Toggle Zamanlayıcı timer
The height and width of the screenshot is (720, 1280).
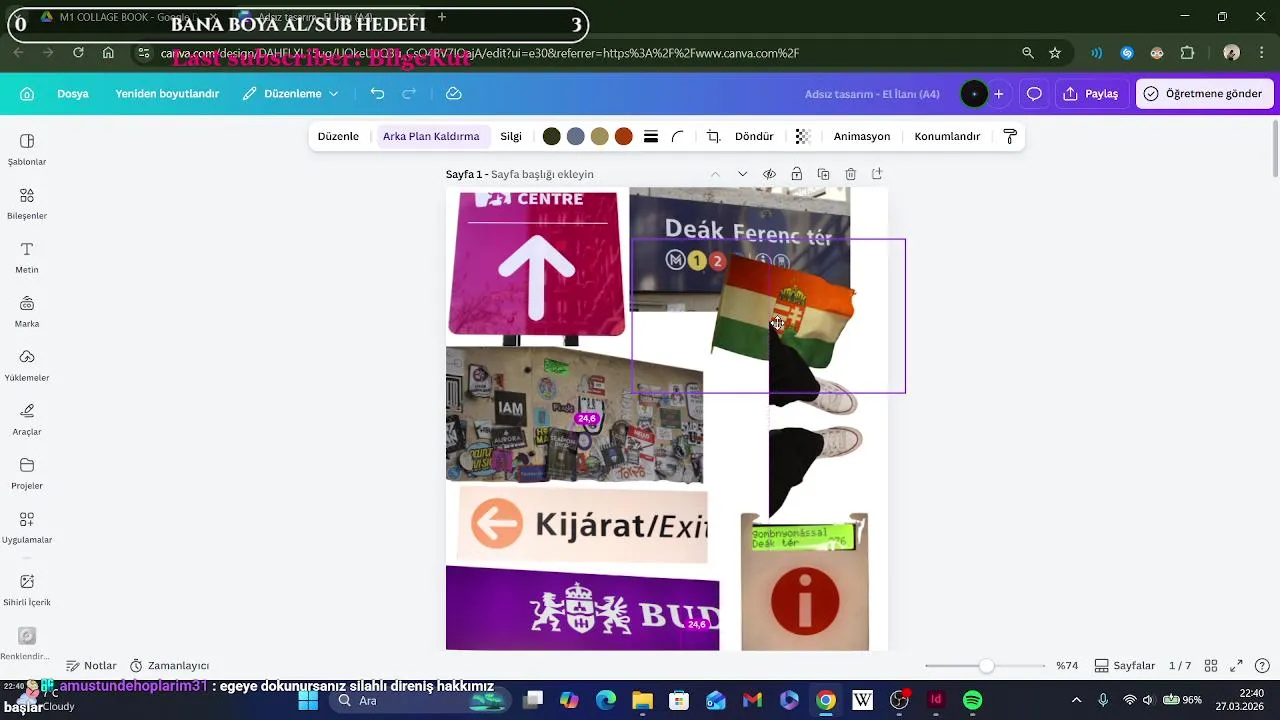[169, 665]
